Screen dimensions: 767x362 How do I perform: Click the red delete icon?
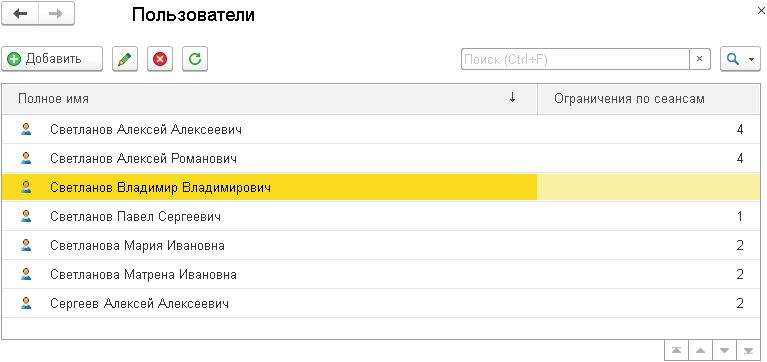tap(160, 59)
